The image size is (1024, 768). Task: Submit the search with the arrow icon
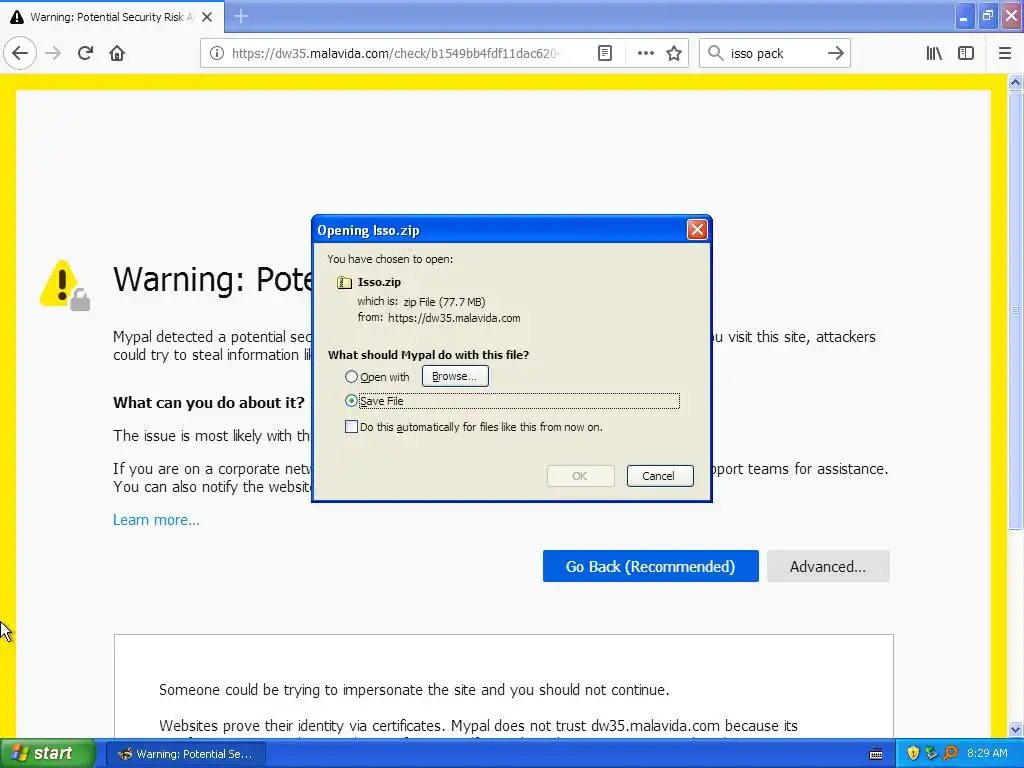coord(835,53)
